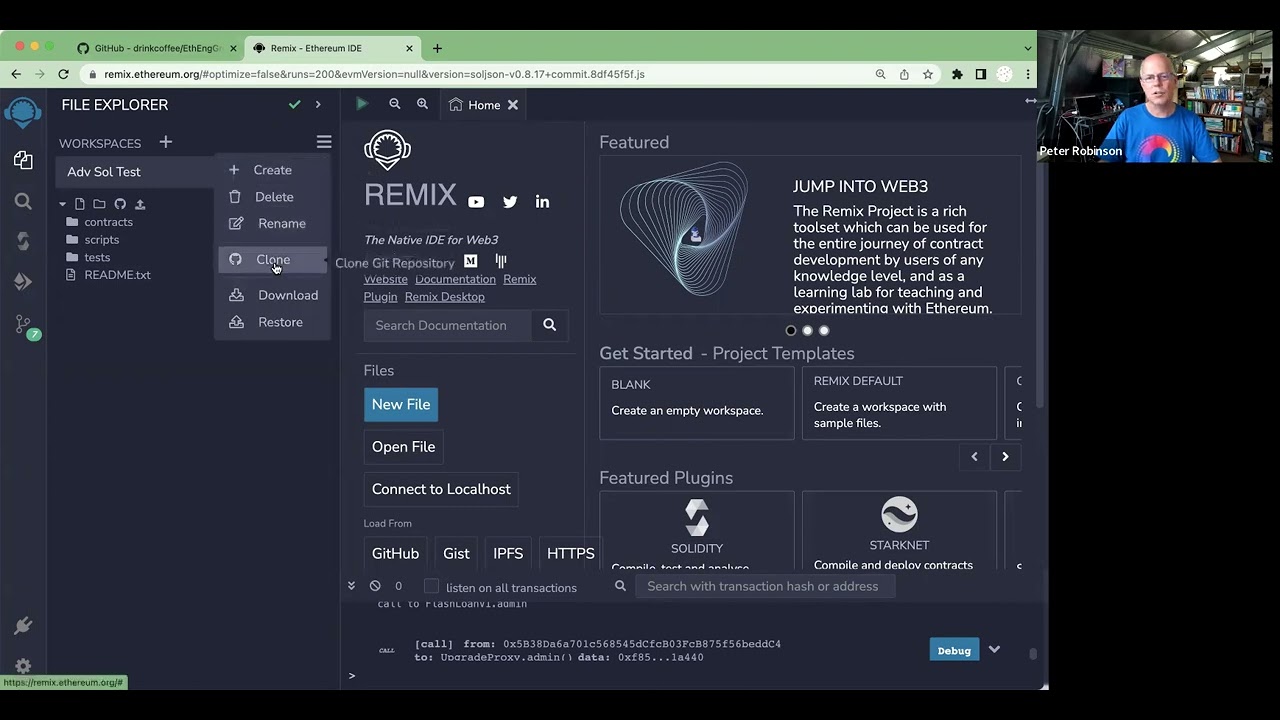Open README.txt in file explorer

117,275
